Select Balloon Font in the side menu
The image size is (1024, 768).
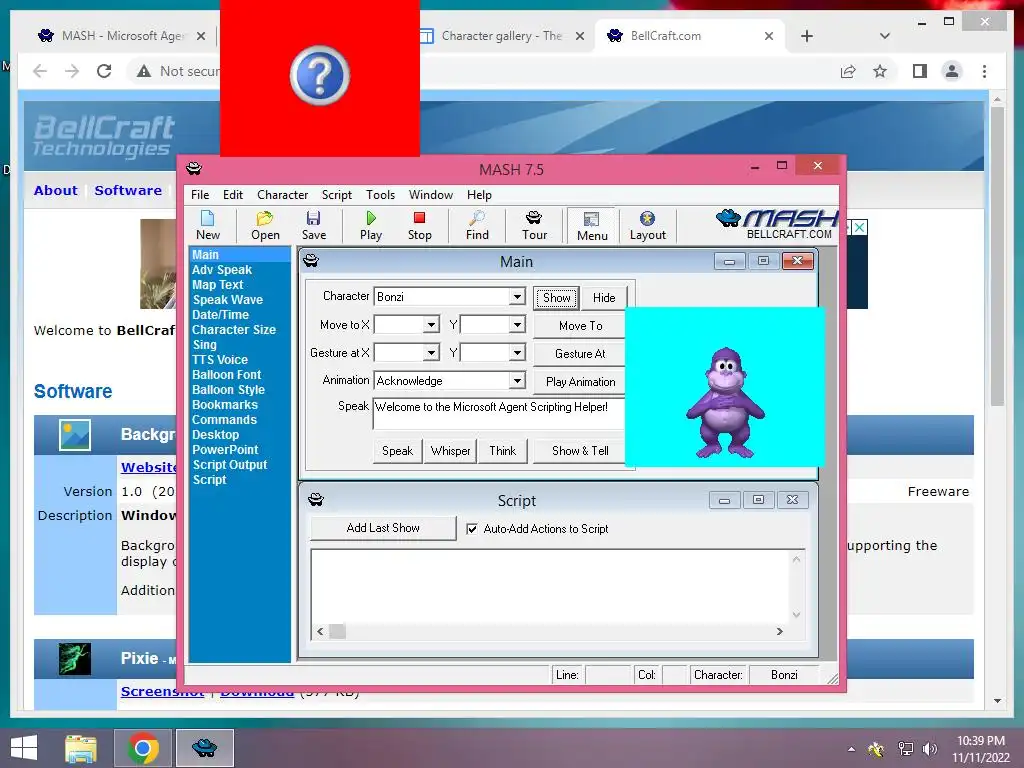(x=227, y=375)
